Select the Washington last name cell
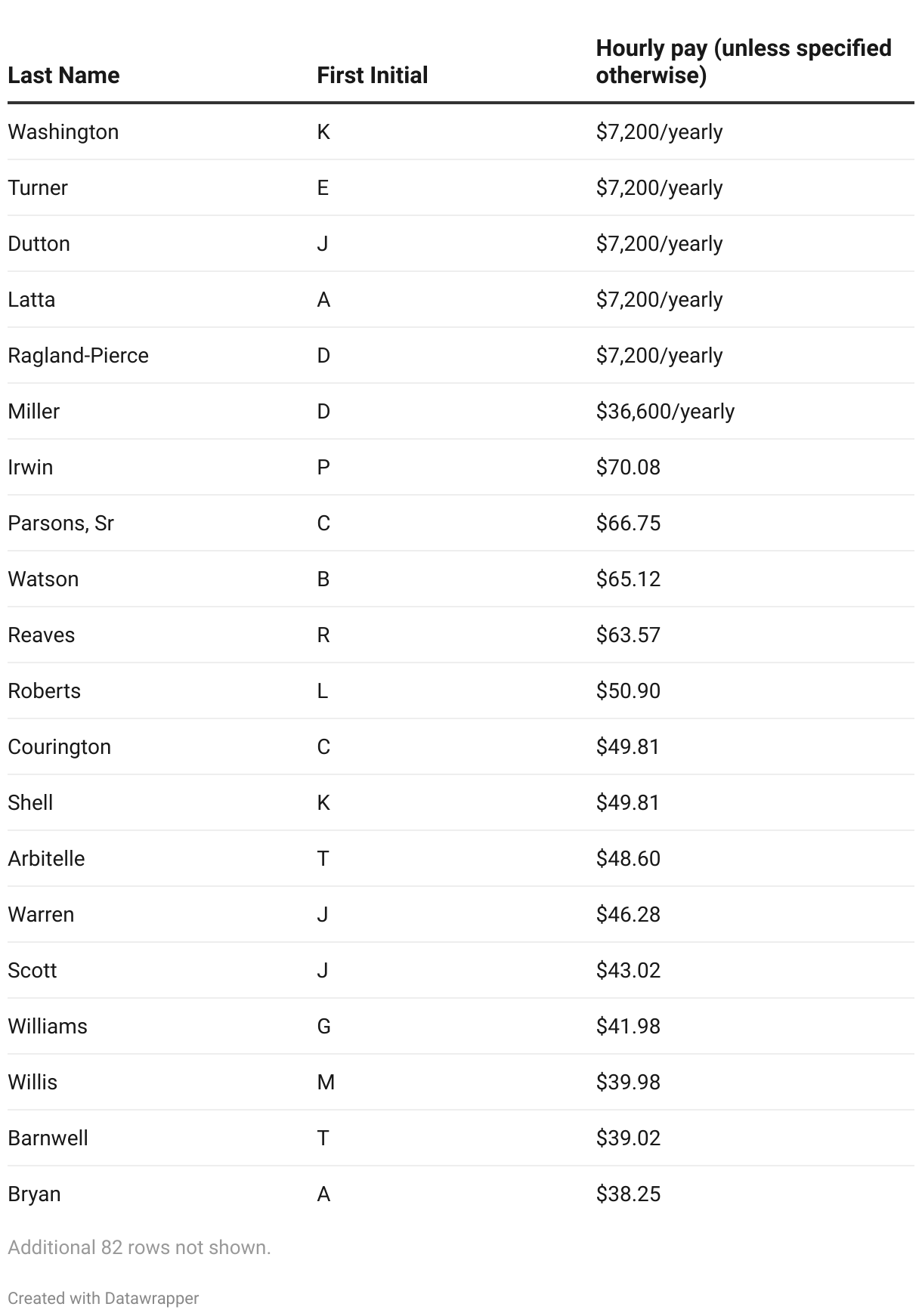The height and width of the screenshot is (1316, 922). point(63,132)
